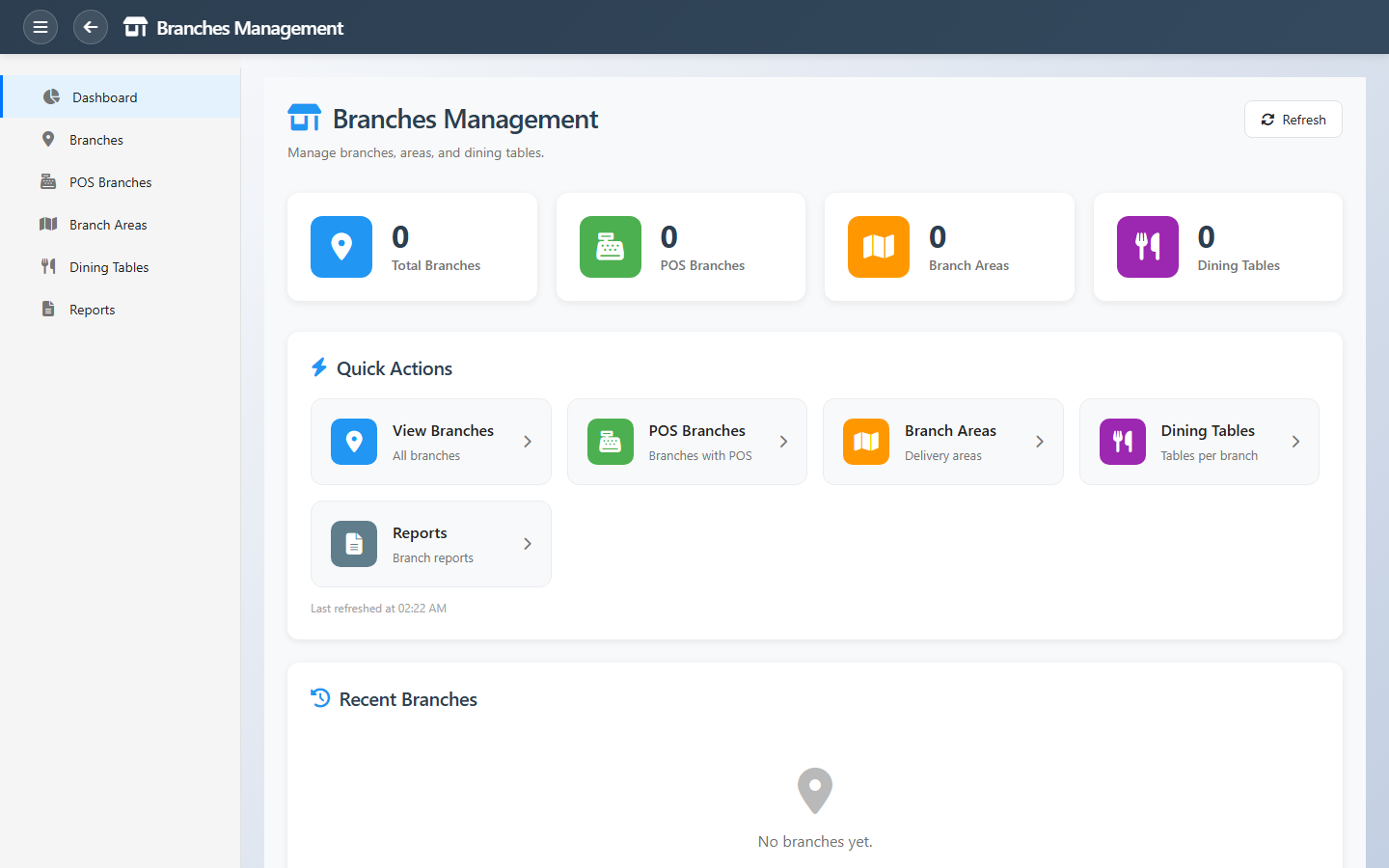Open Branch Areas from the sidebar
This screenshot has height=868, width=1389.
click(x=108, y=225)
